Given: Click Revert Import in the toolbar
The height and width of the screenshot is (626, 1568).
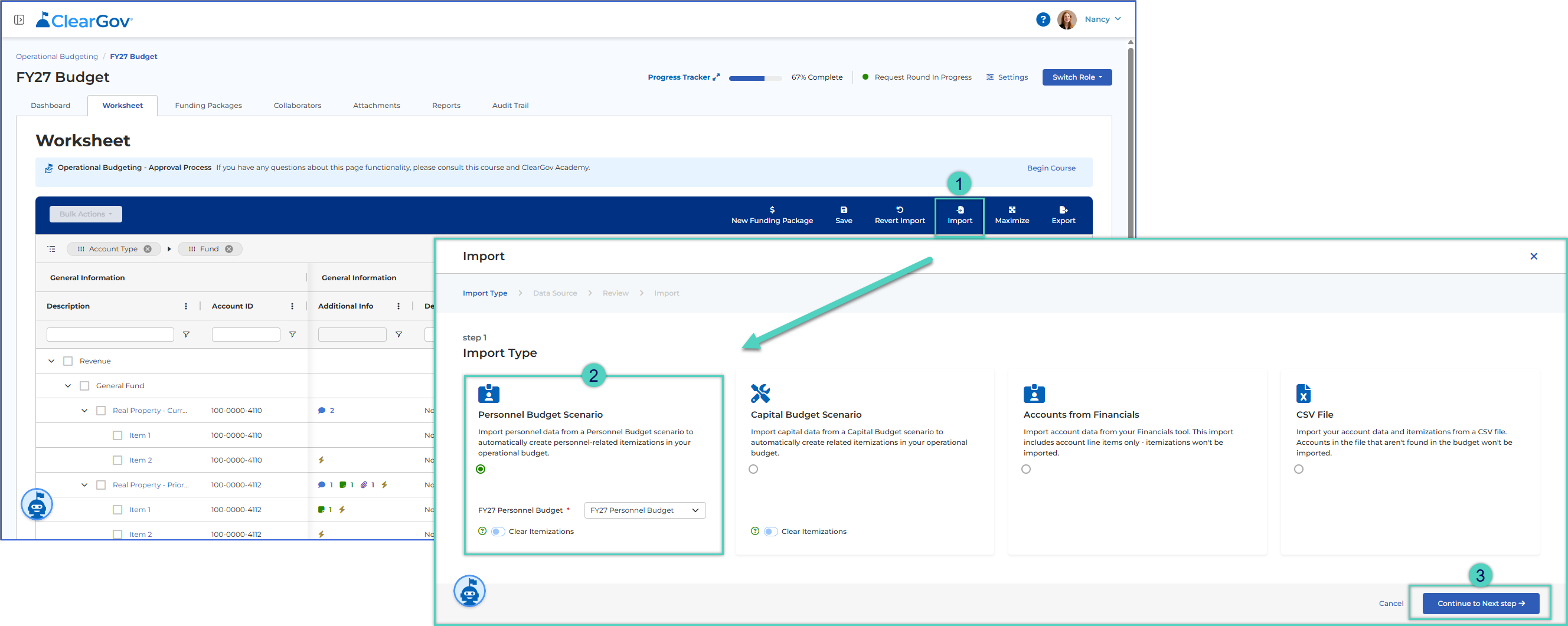Looking at the screenshot, I should tap(900, 215).
